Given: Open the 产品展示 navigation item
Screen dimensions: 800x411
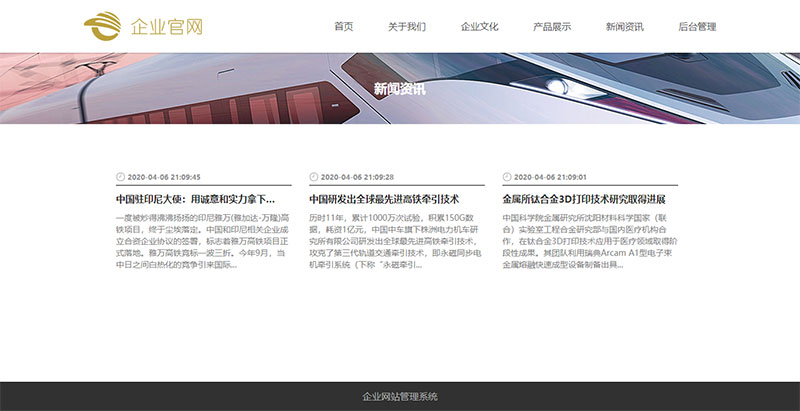Looking at the screenshot, I should click(552, 27).
